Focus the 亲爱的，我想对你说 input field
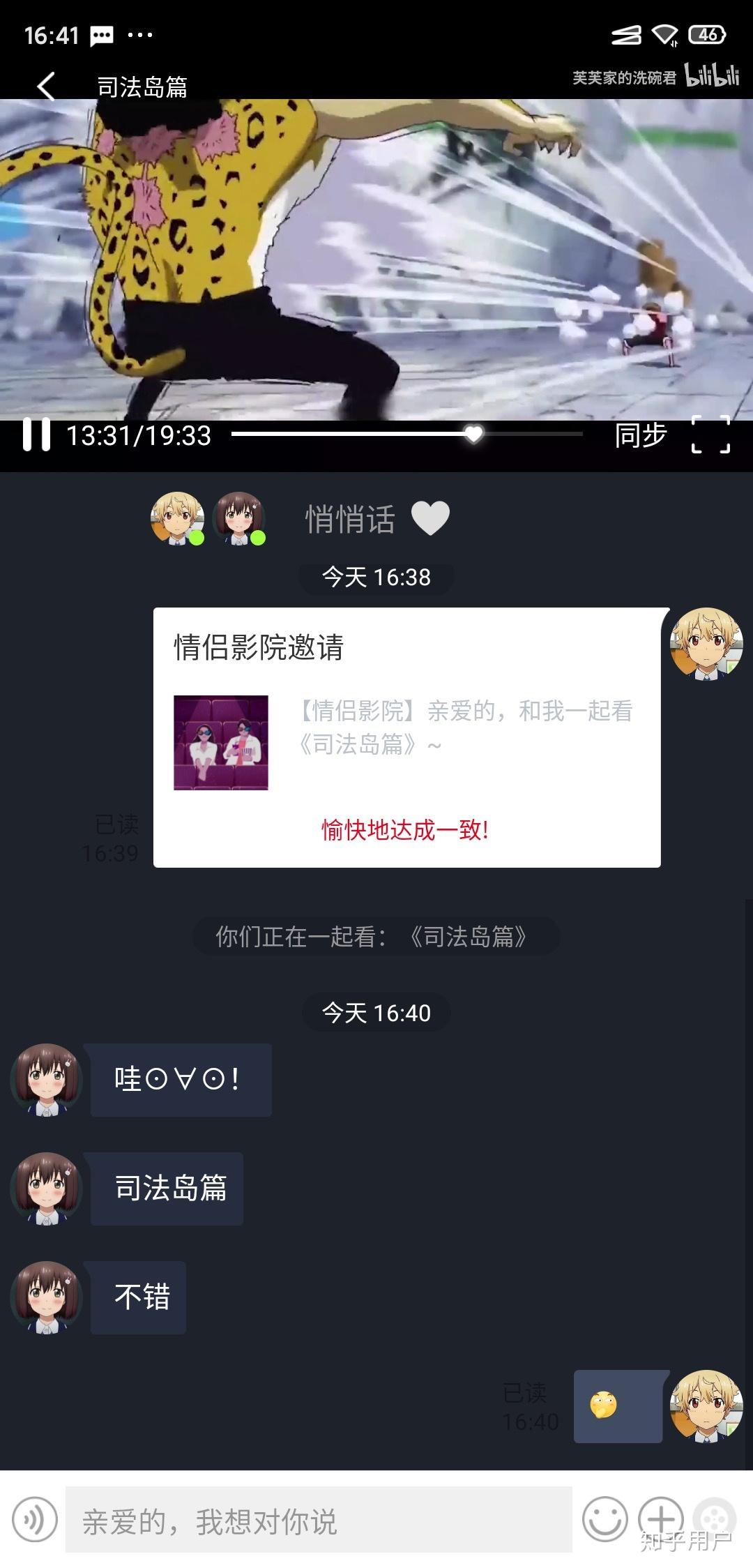The image size is (753, 1568). (x=319, y=1519)
